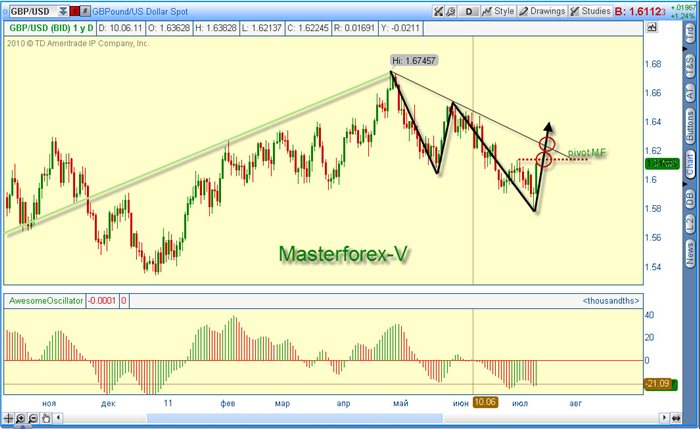Click the Hi: 1.67457 price bubble
This screenshot has width=700, height=429.
click(x=414, y=60)
